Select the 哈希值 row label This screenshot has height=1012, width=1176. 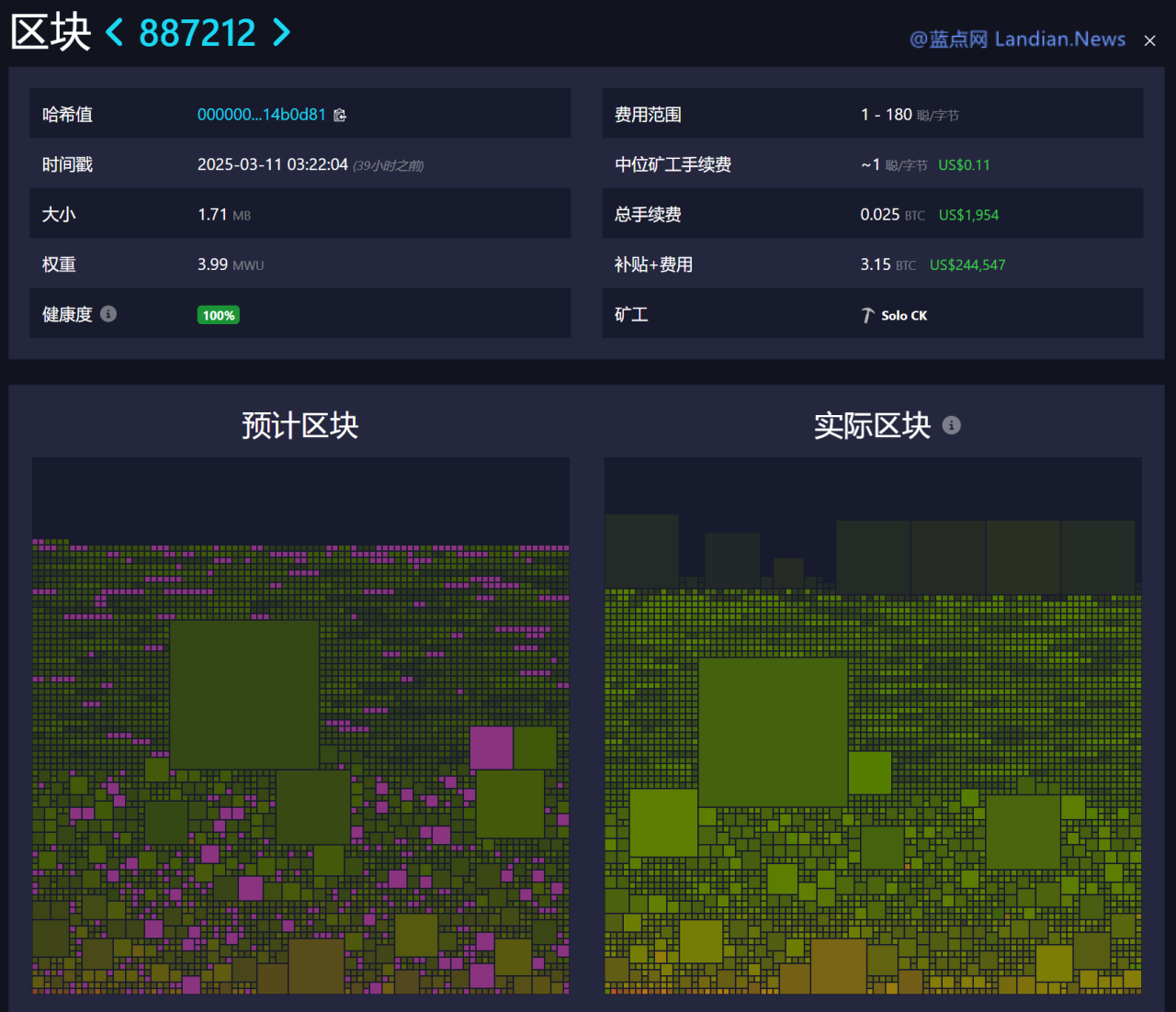pyautogui.click(x=67, y=115)
